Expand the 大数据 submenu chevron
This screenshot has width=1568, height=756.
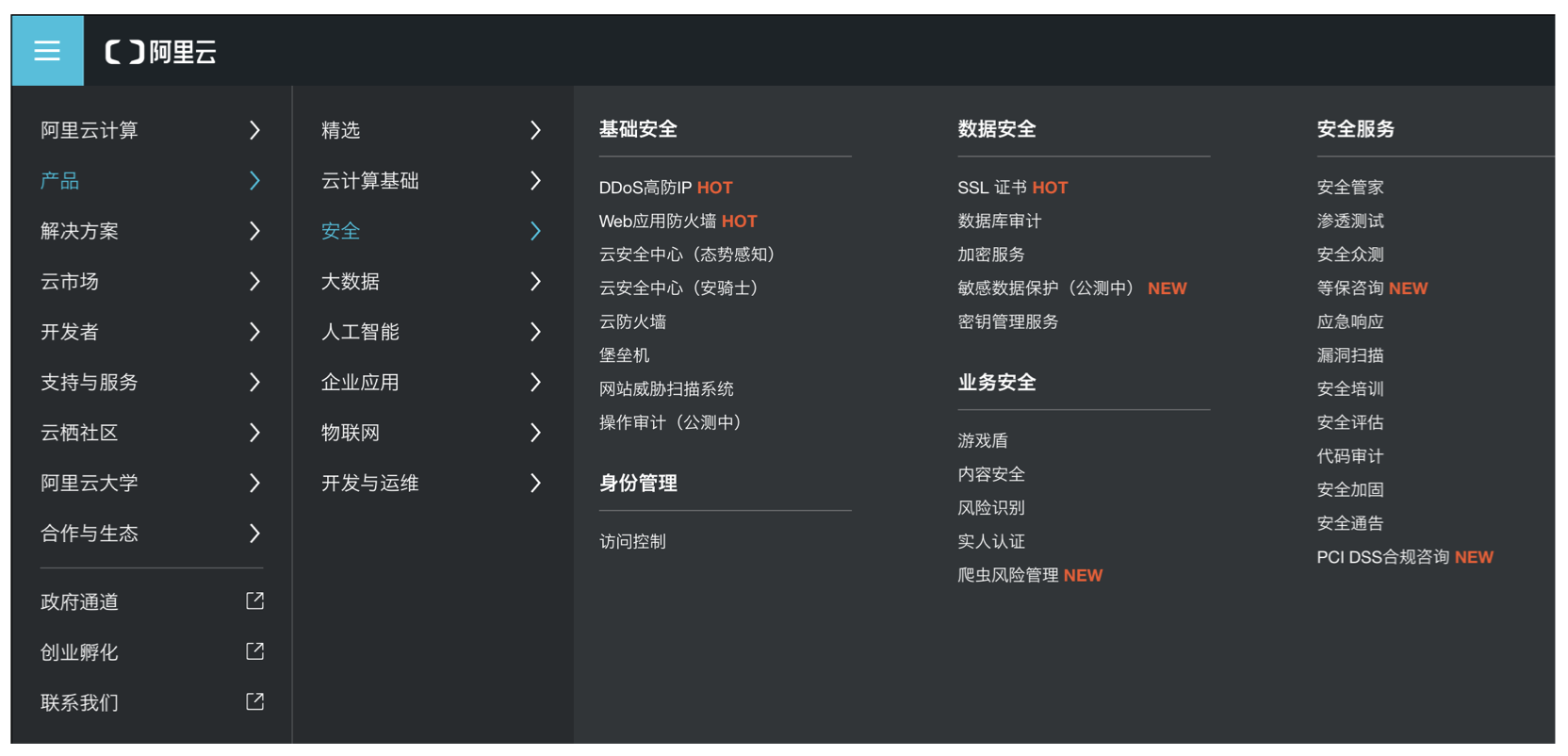coord(535,281)
